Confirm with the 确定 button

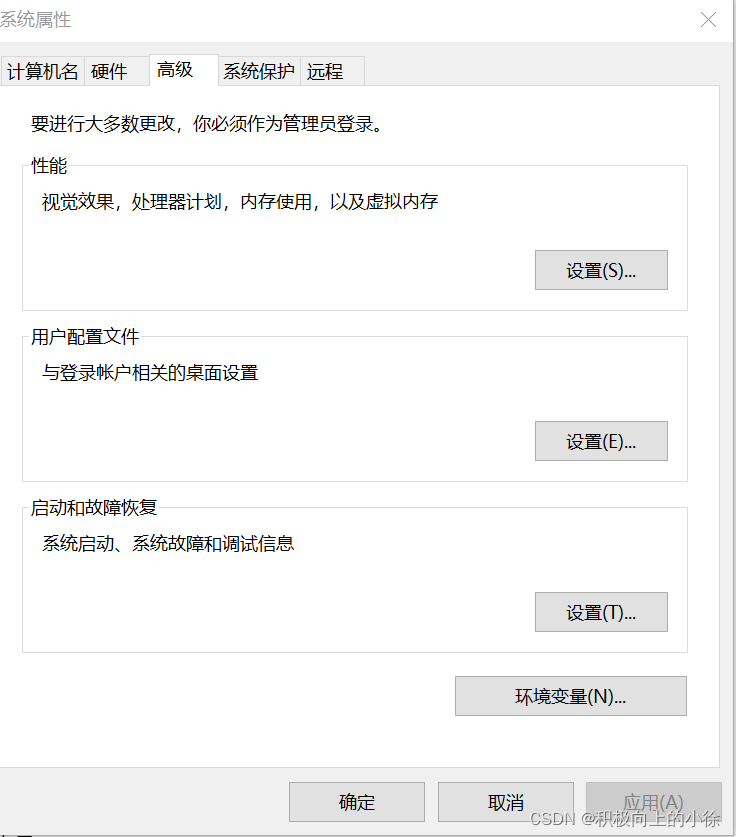click(x=357, y=802)
